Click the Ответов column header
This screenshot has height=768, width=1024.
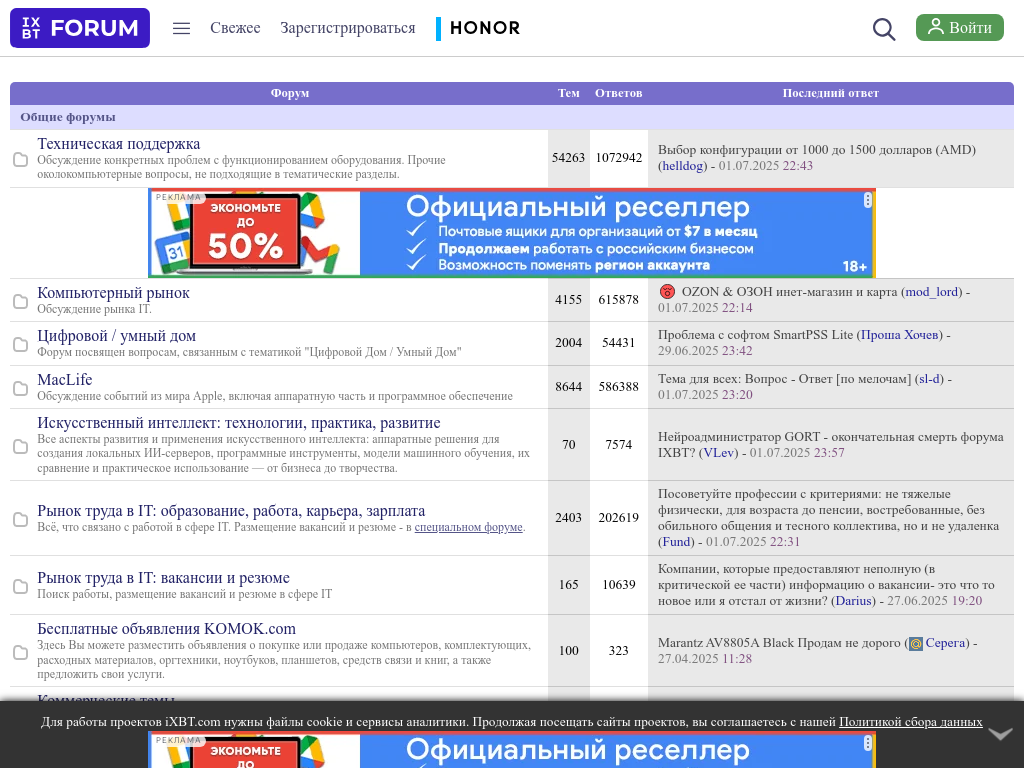pos(618,93)
